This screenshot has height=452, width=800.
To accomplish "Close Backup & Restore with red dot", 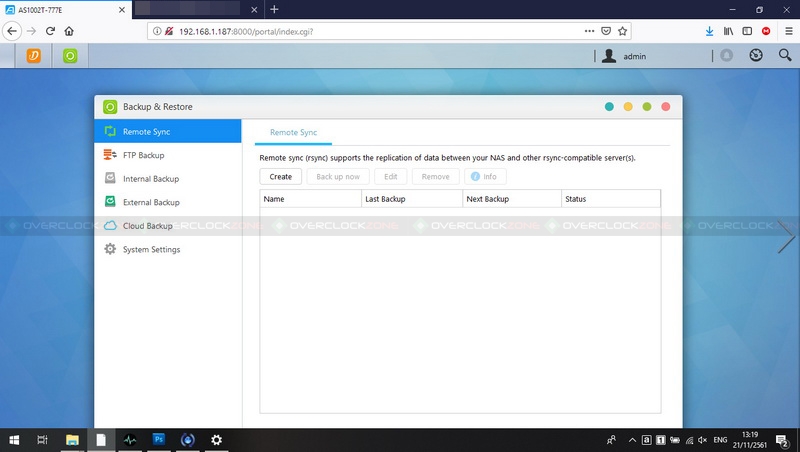I will click(x=666, y=107).
